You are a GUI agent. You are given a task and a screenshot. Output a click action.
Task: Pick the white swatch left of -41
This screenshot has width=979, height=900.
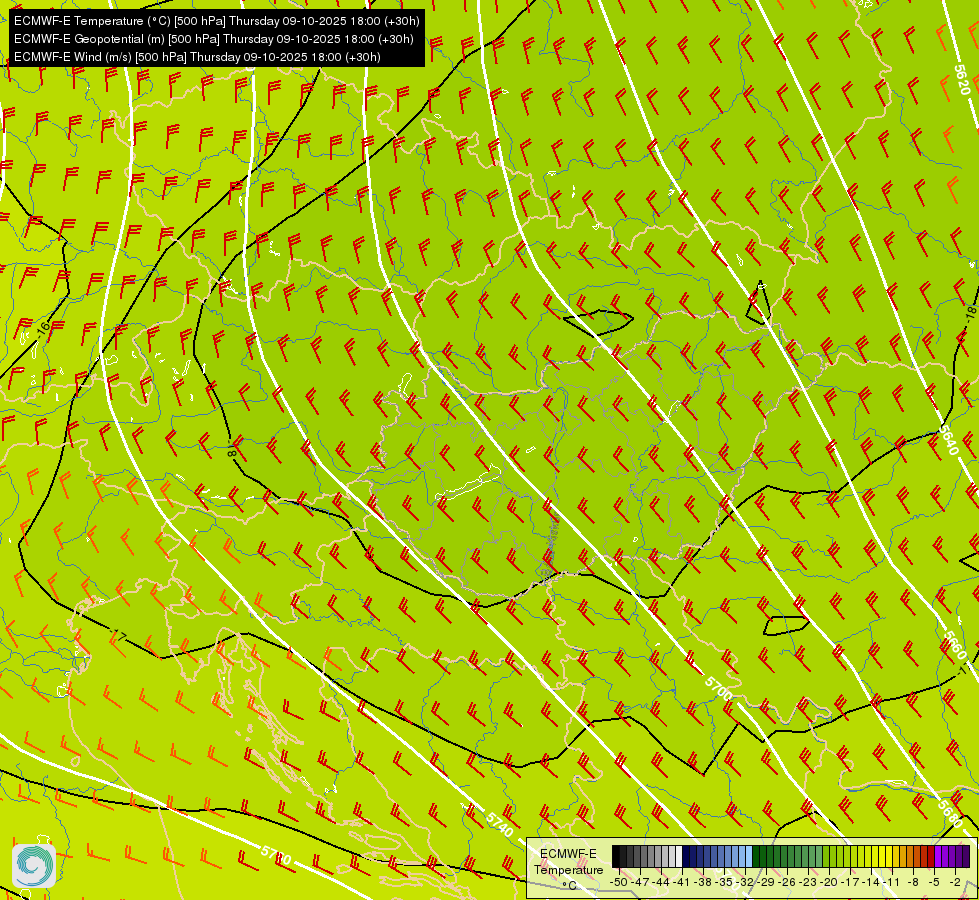(679, 856)
